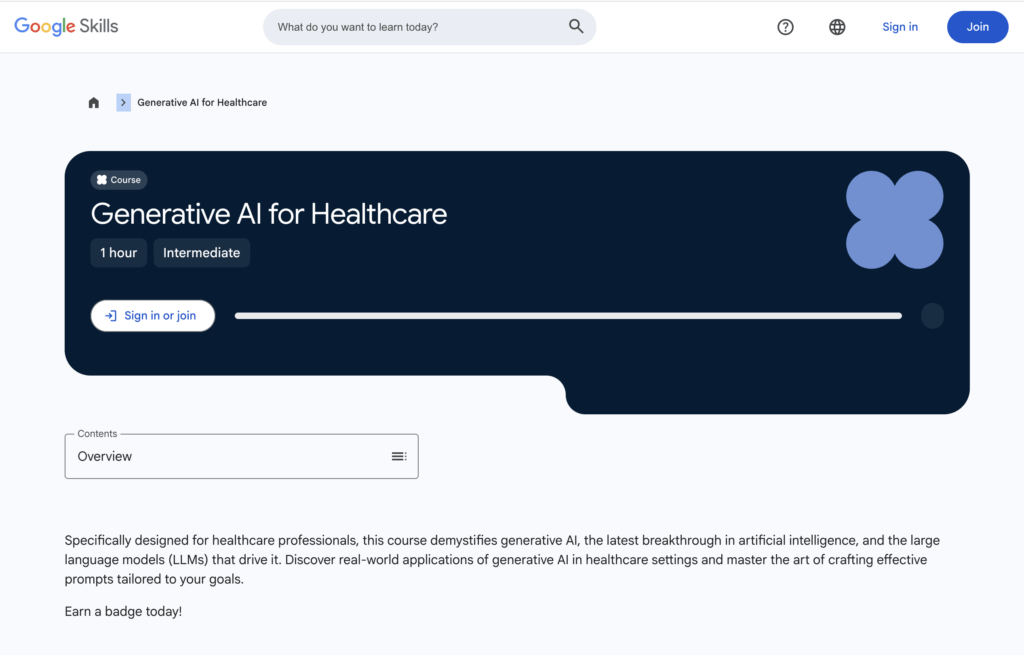Focus the "What do you want to learn" search field
Viewport: 1024px width, 655px height.
click(415, 27)
